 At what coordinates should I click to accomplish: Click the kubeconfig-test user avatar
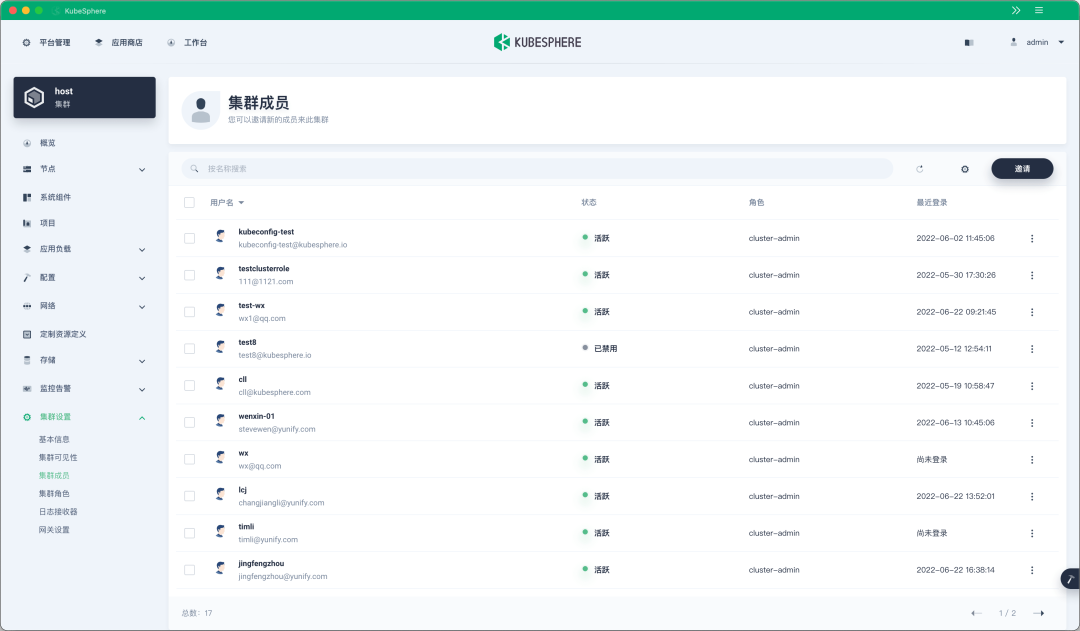click(220, 236)
